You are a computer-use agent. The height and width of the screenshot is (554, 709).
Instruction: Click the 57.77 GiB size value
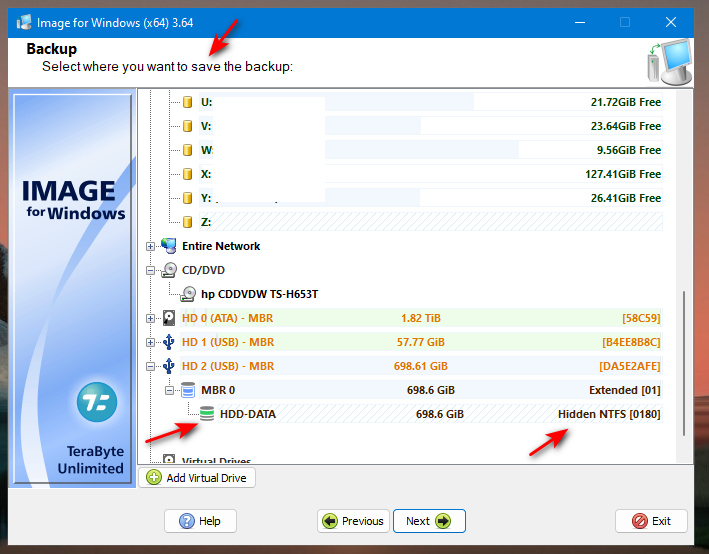tap(421, 342)
